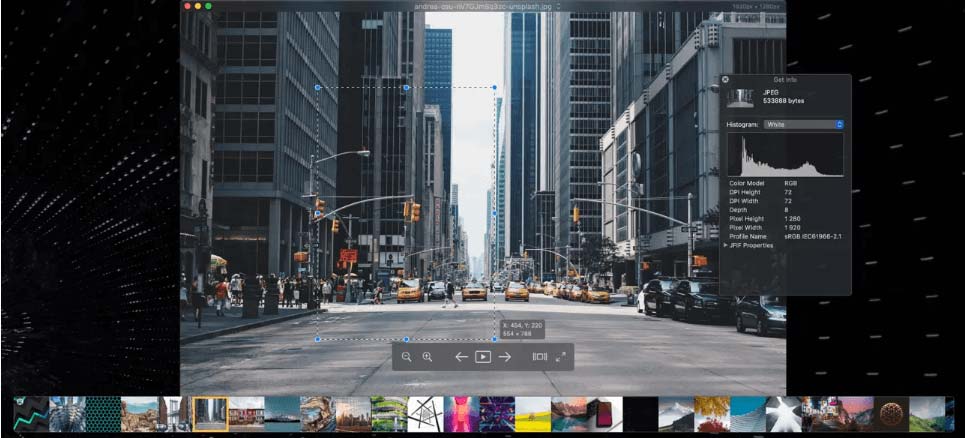Select the highlighted city street thumbnail in filmstrip

210,414
